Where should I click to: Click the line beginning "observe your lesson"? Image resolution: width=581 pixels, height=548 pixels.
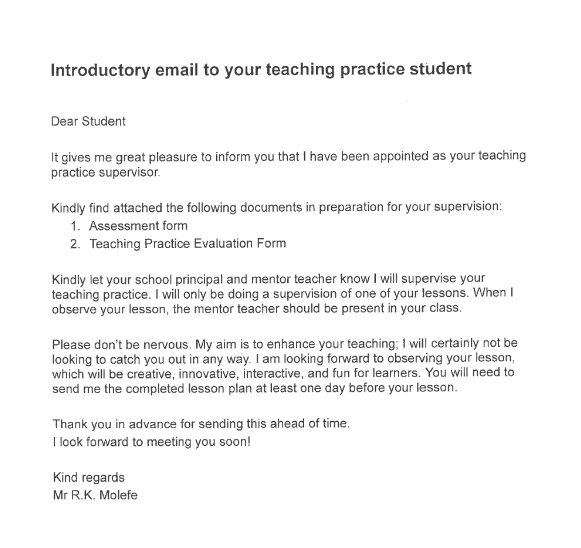click(x=257, y=309)
